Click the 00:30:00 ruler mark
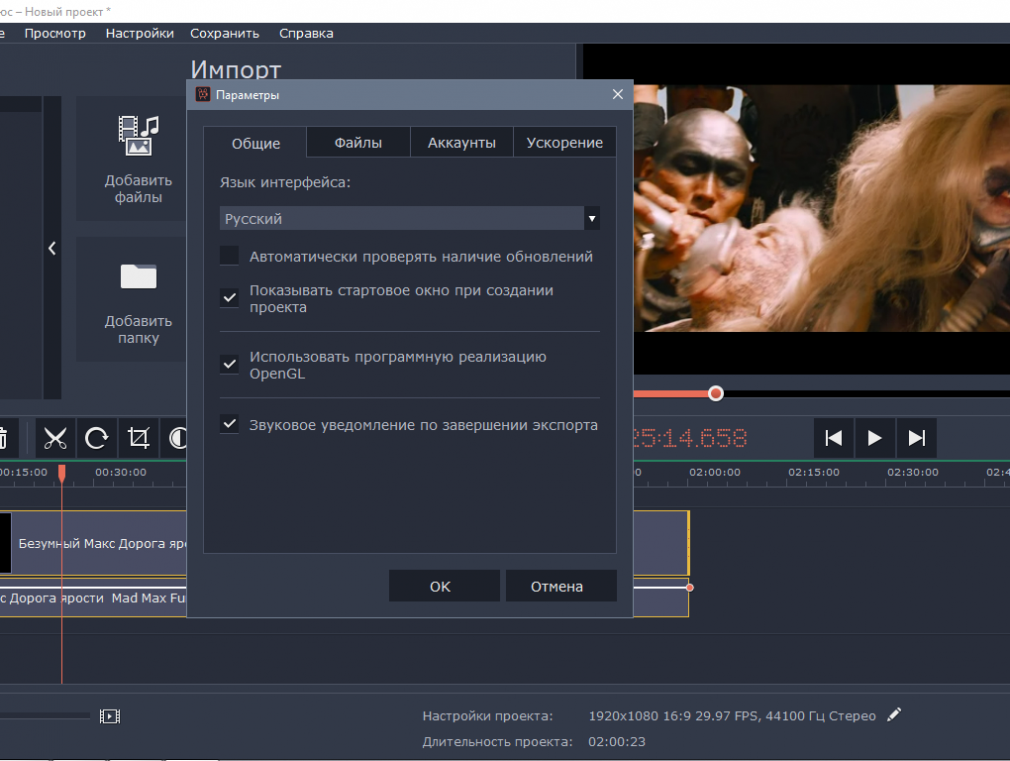This screenshot has height=761, width=1010. coord(120,472)
